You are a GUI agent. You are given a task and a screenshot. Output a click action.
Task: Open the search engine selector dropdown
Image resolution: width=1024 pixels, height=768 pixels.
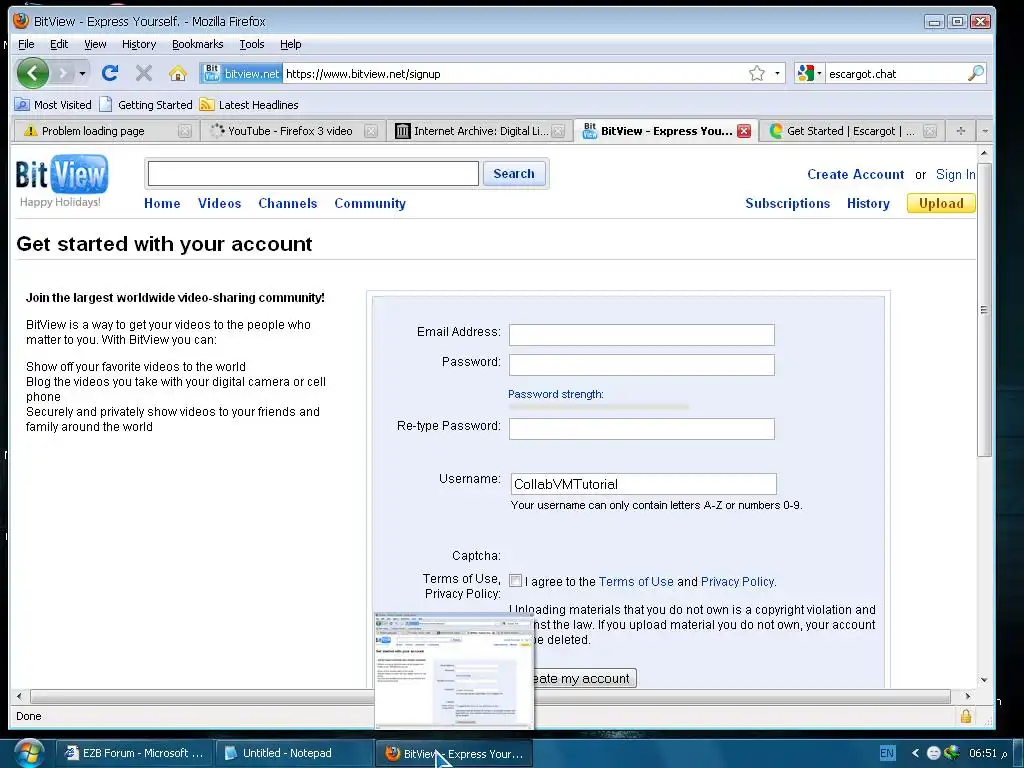coord(809,73)
